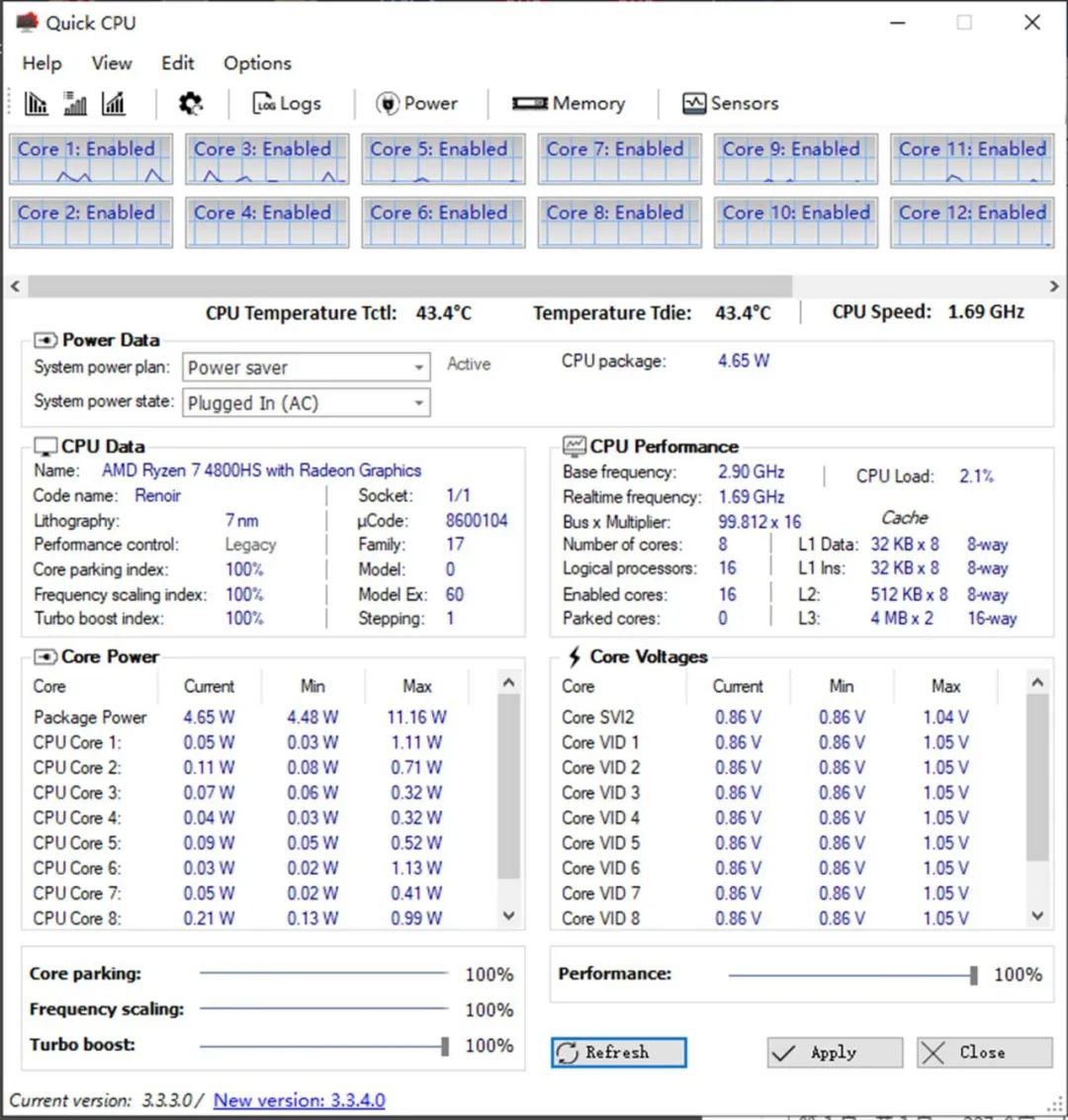The width and height of the screenshot is (1068, 1120).
Task: Open the Power toolbar button
Action: (416, 104)
